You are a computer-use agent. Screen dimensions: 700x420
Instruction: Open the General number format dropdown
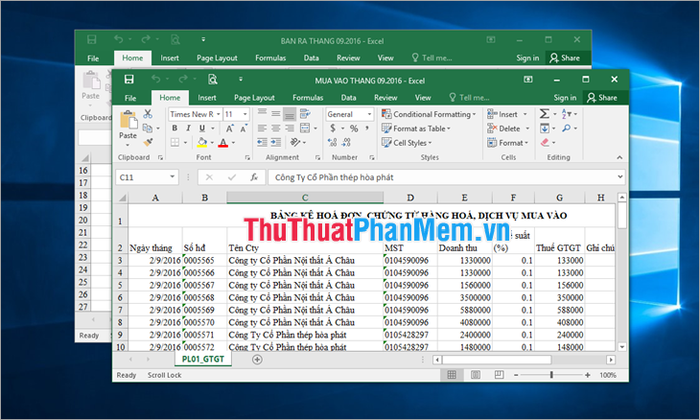click(x=369, y=114)
